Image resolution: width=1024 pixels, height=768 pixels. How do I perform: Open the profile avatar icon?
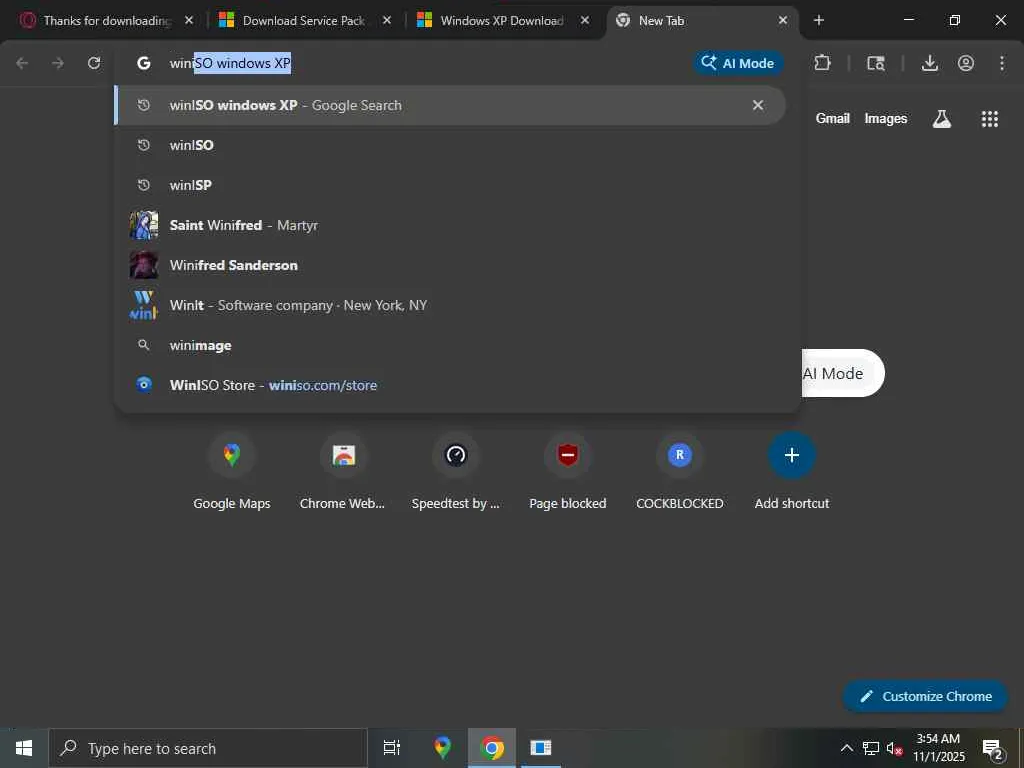(x=966, y=63)
